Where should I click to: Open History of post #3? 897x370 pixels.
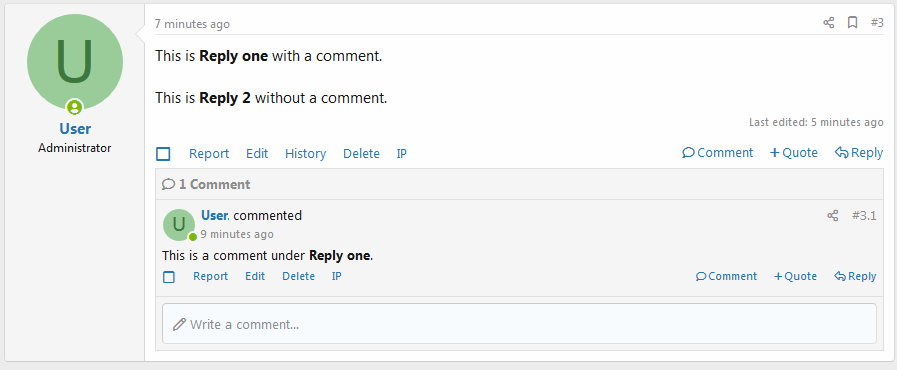pyautogui.click(x=305, y=154)
